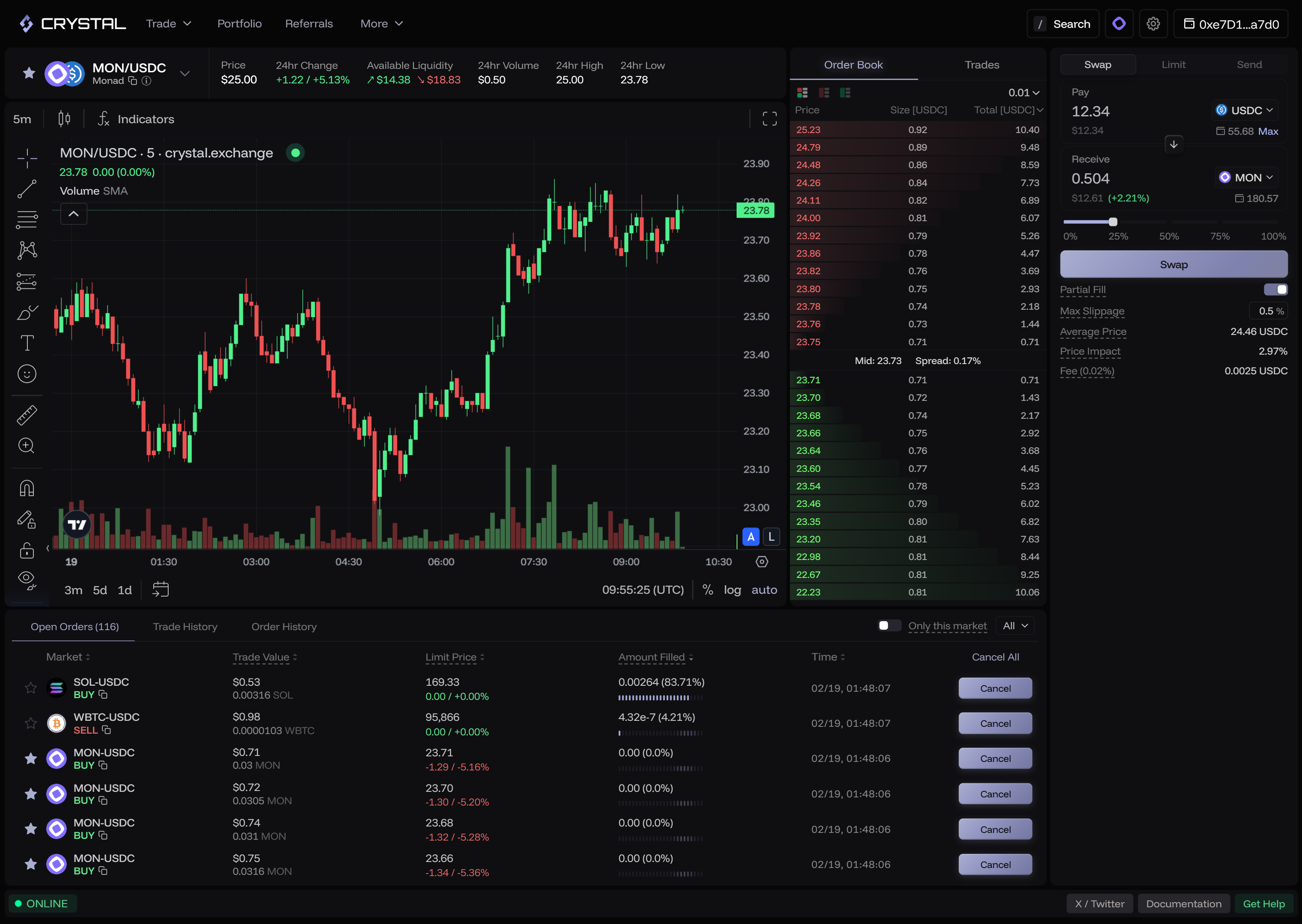The height and width of the screenshot is (924, 1302).
Task: Switch to the Trades tab
Action: pyautogui.click(x=981, y=65)
